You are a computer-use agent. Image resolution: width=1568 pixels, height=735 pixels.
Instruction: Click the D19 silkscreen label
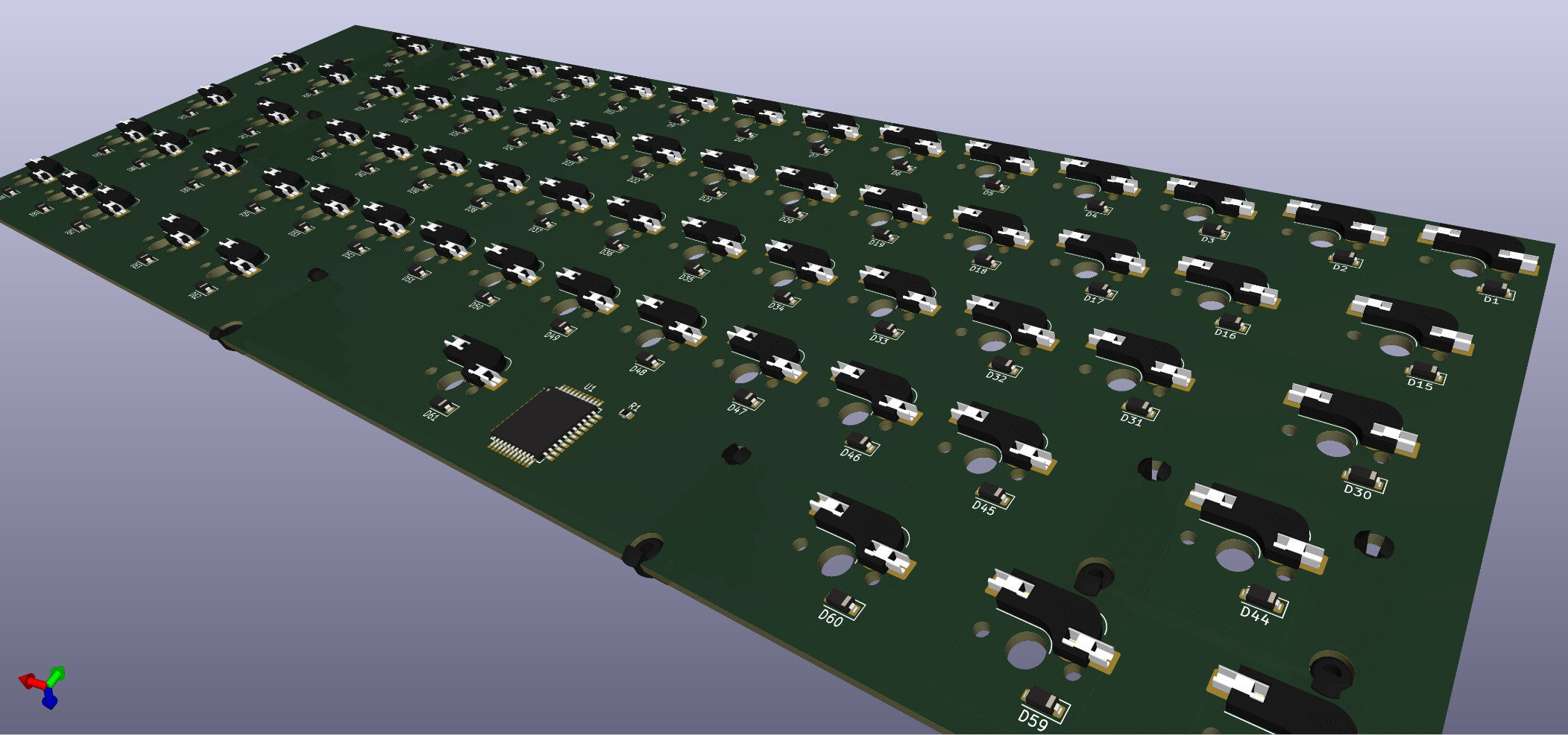[877, 243]
